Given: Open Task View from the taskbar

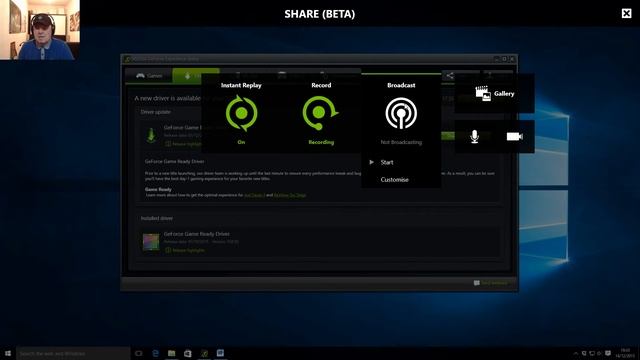Looking at the screenshot, I should click(x=139, y=353).
